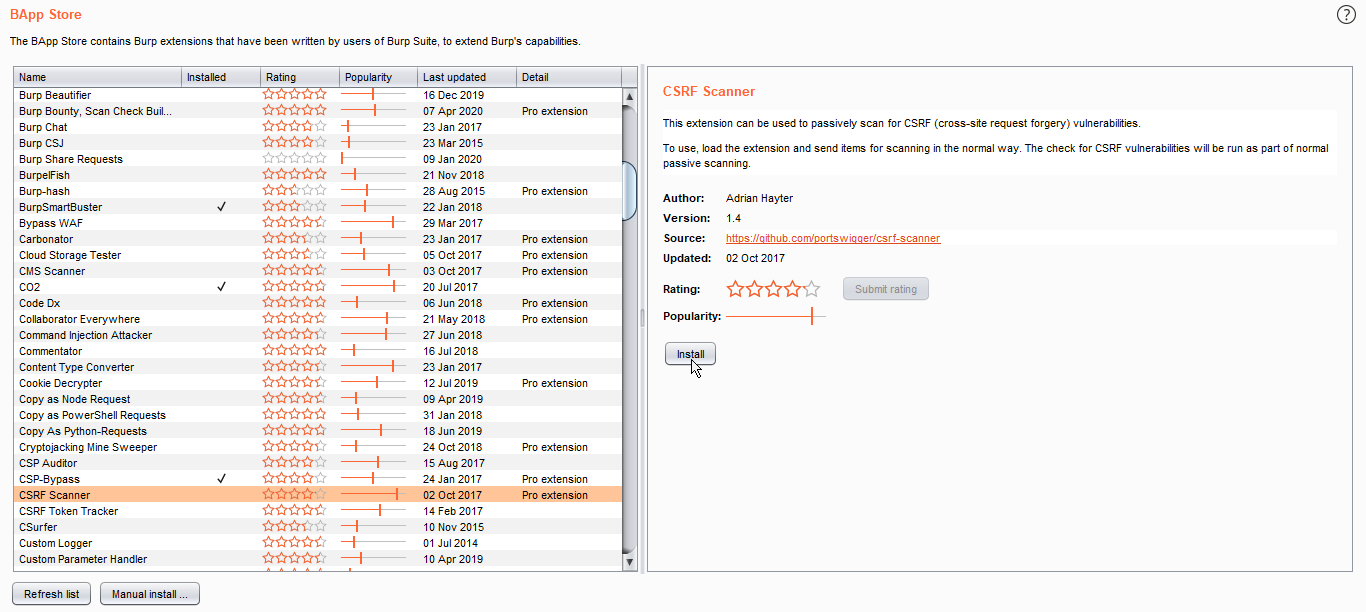Select the Content Type Converter extension
Image resolution: width=1366 pixels, height=612 pixels.
[x=318, y=367]
